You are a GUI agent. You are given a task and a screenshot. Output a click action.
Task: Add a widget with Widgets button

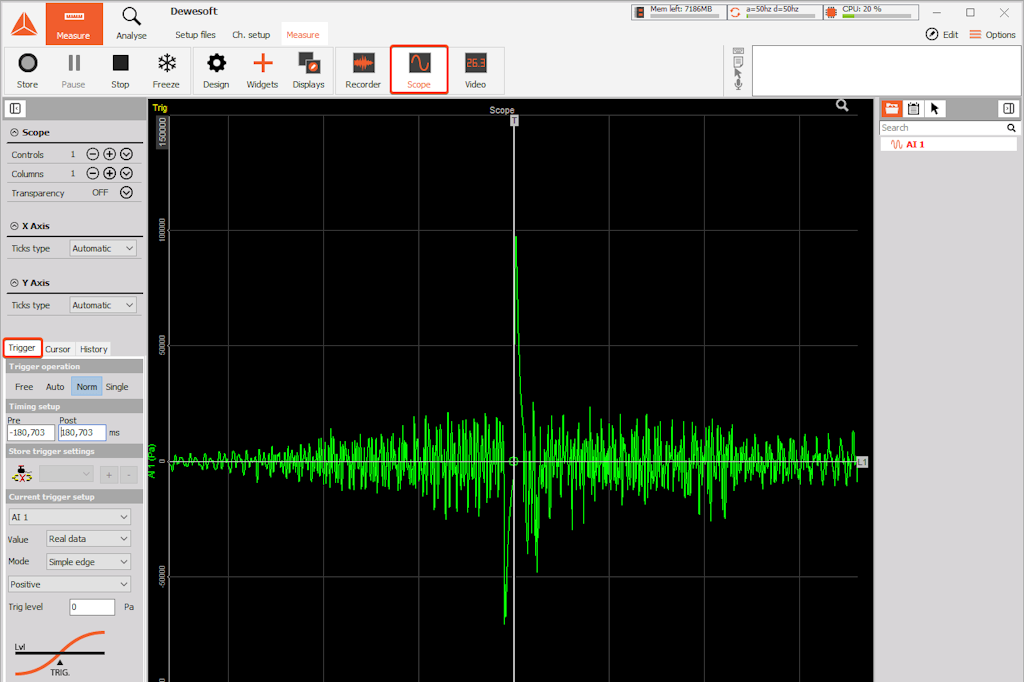coord(263,71)
